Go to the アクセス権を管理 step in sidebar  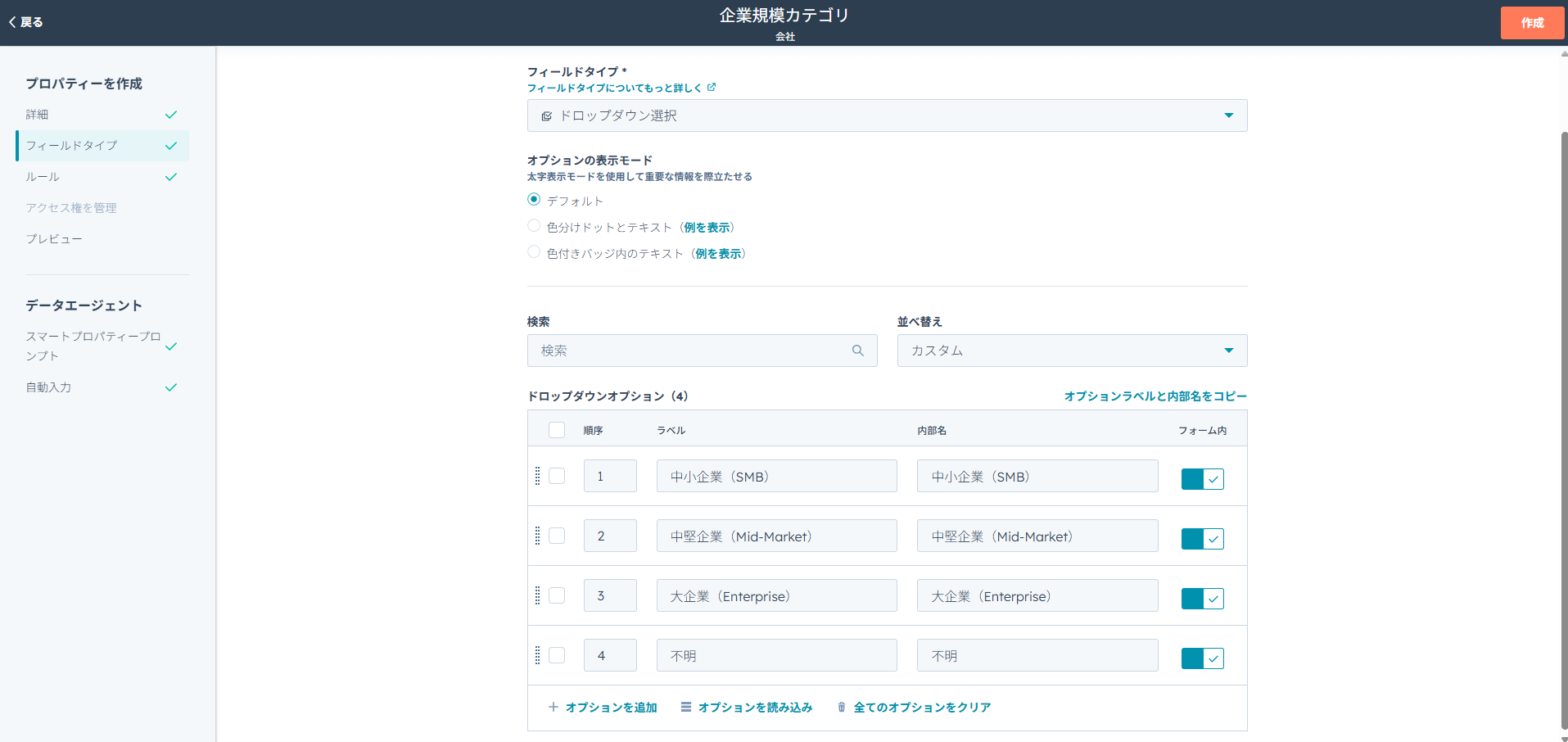(71, 207)
